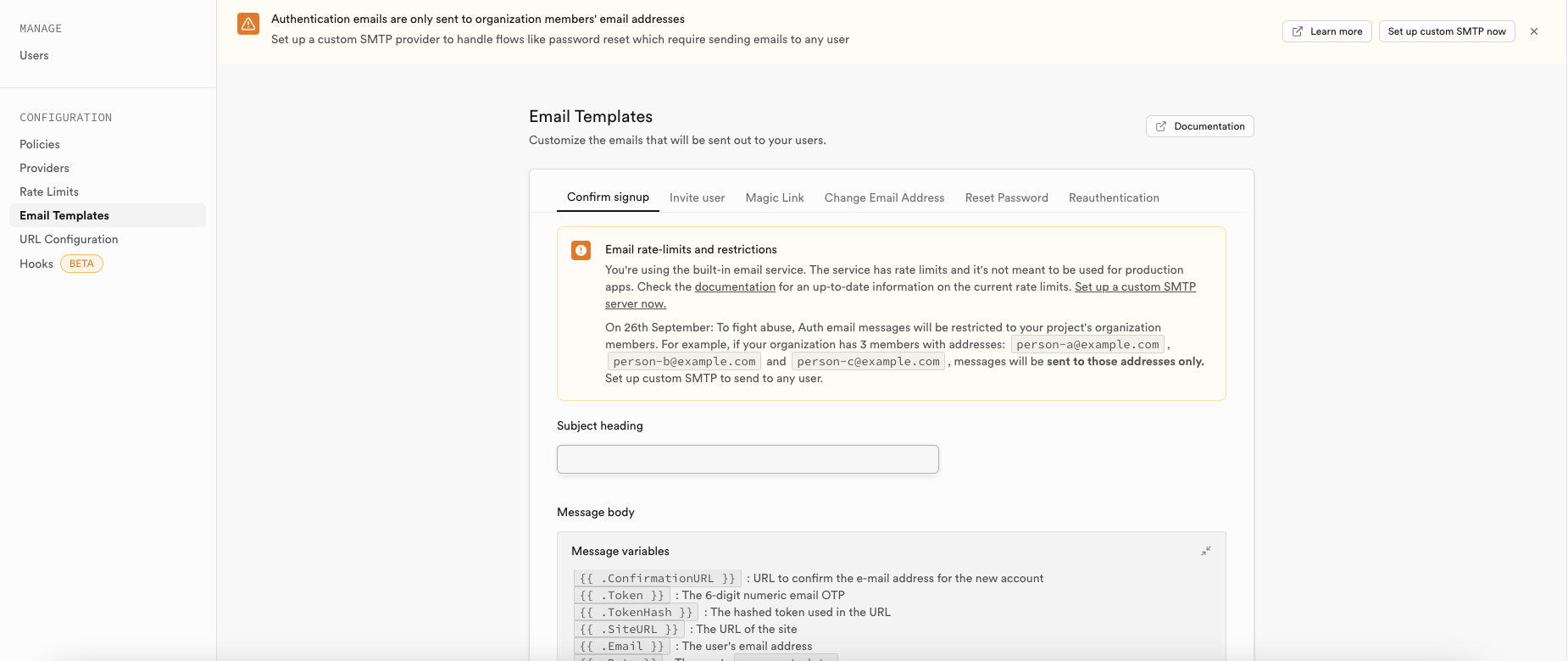This screenshot has height=661, width=1568.
Task: Go to the Reset Password tab
Action: (x=1006, y=197)
